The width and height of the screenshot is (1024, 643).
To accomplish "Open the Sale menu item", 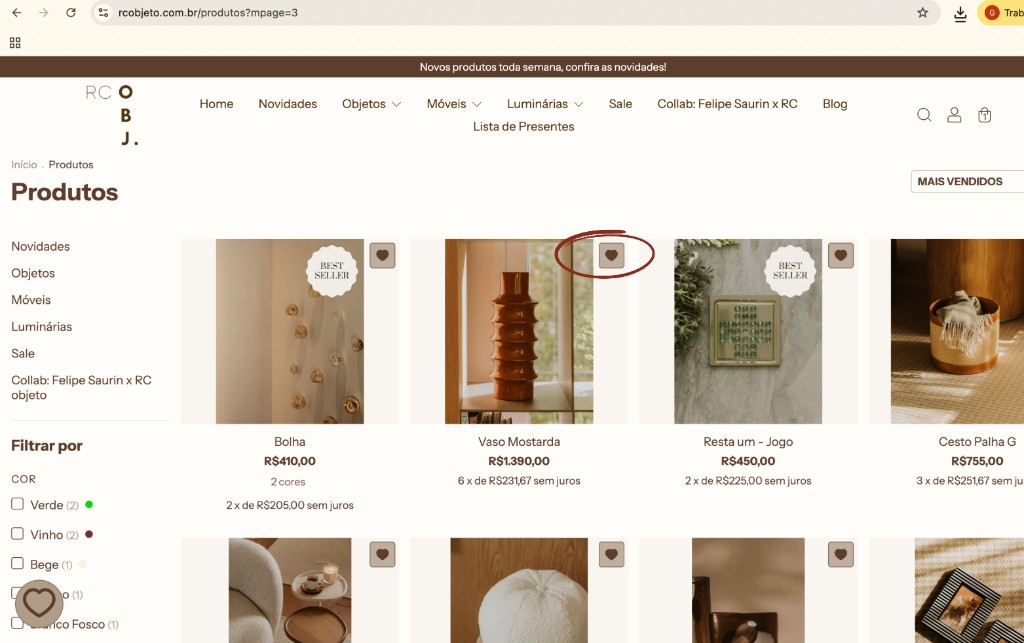I will (x=620, y=104).
